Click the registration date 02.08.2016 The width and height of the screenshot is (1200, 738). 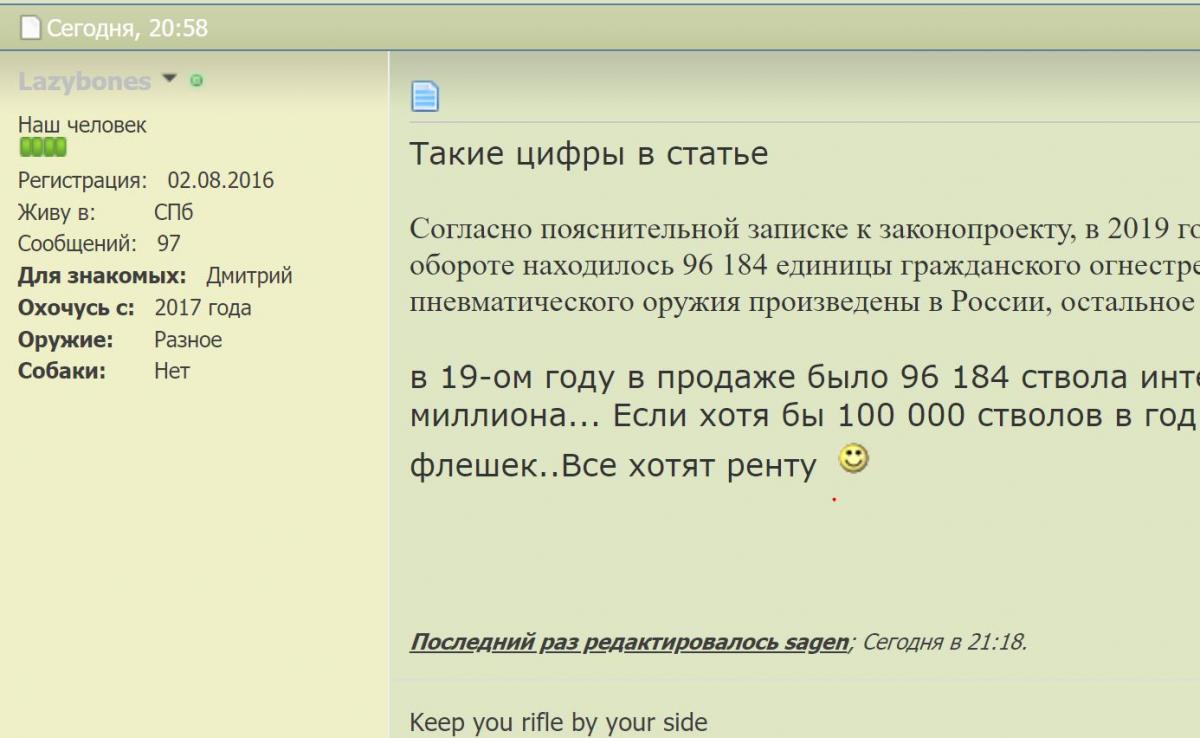coord(220,181)
